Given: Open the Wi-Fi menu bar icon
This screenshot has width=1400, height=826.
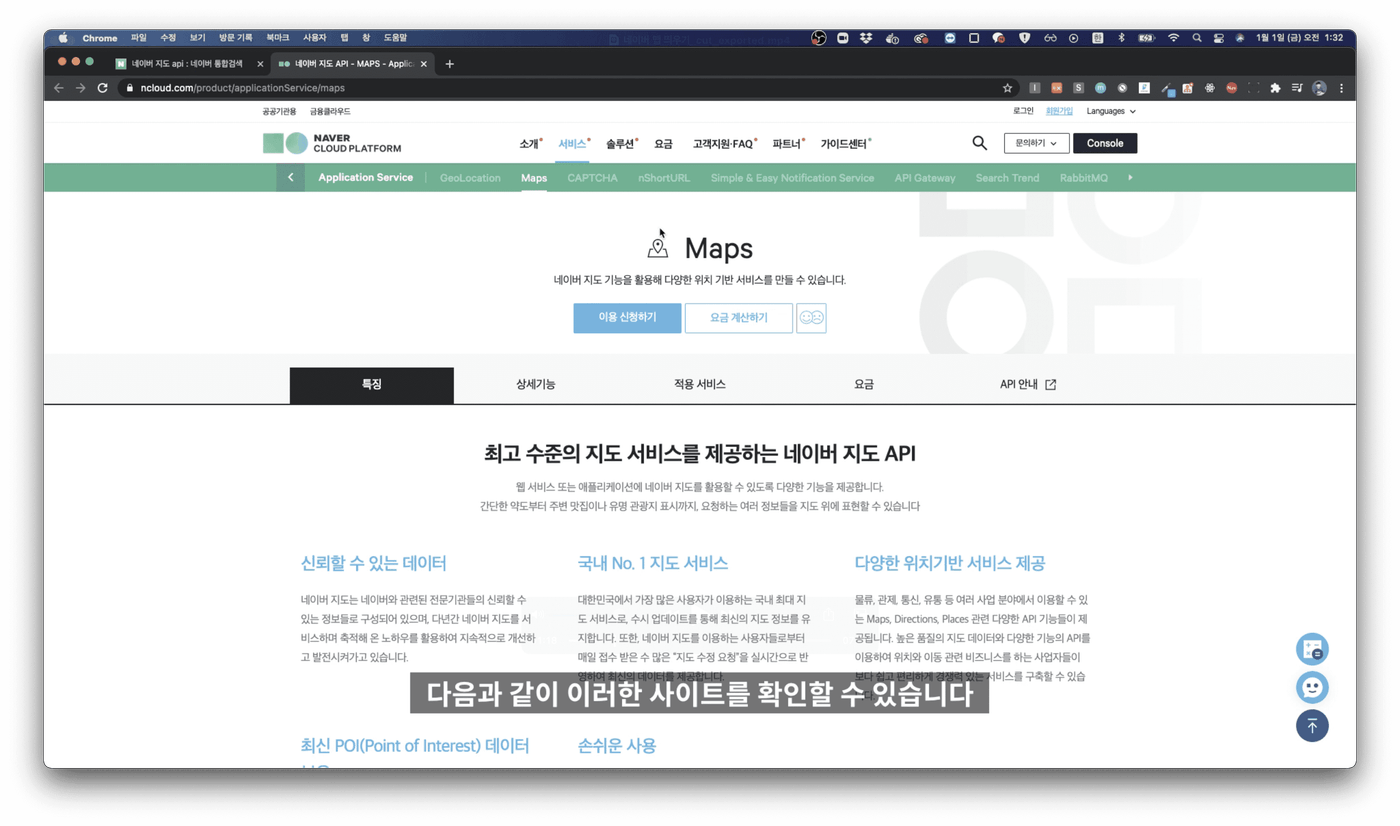Looking at the screenshot, I should 1173,38.
